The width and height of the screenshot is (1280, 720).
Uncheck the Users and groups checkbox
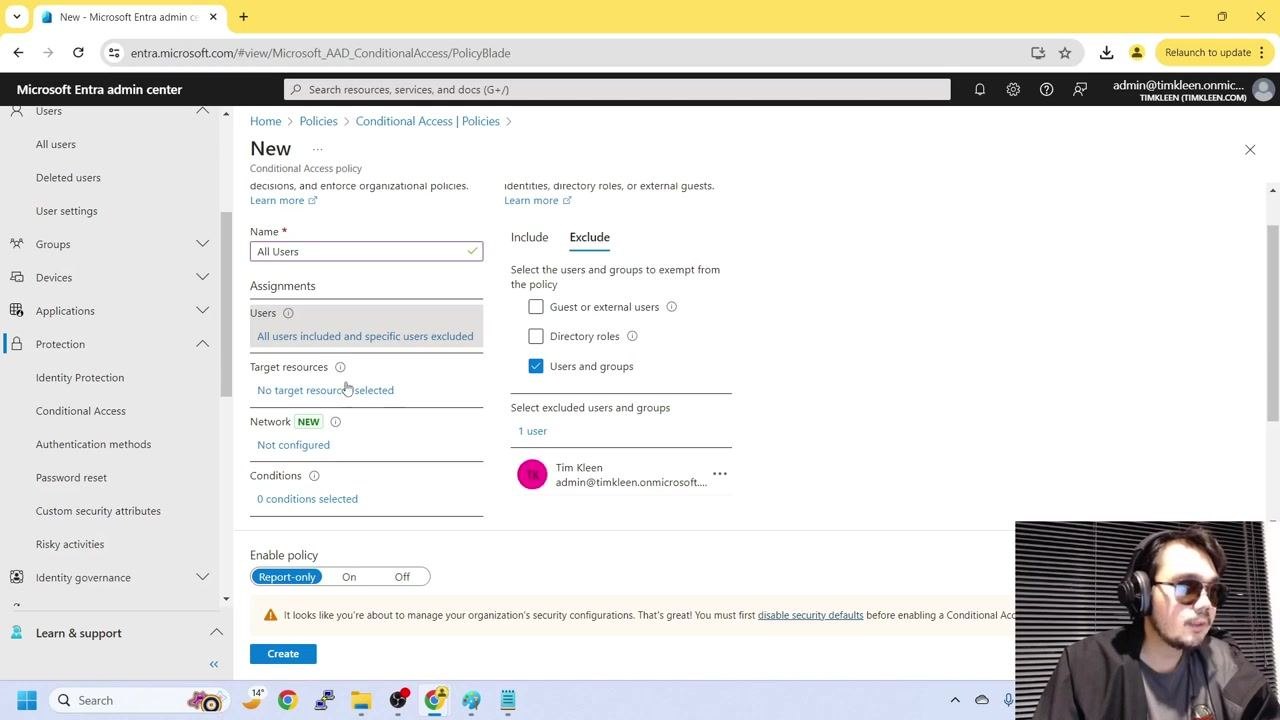coord(536,366)
